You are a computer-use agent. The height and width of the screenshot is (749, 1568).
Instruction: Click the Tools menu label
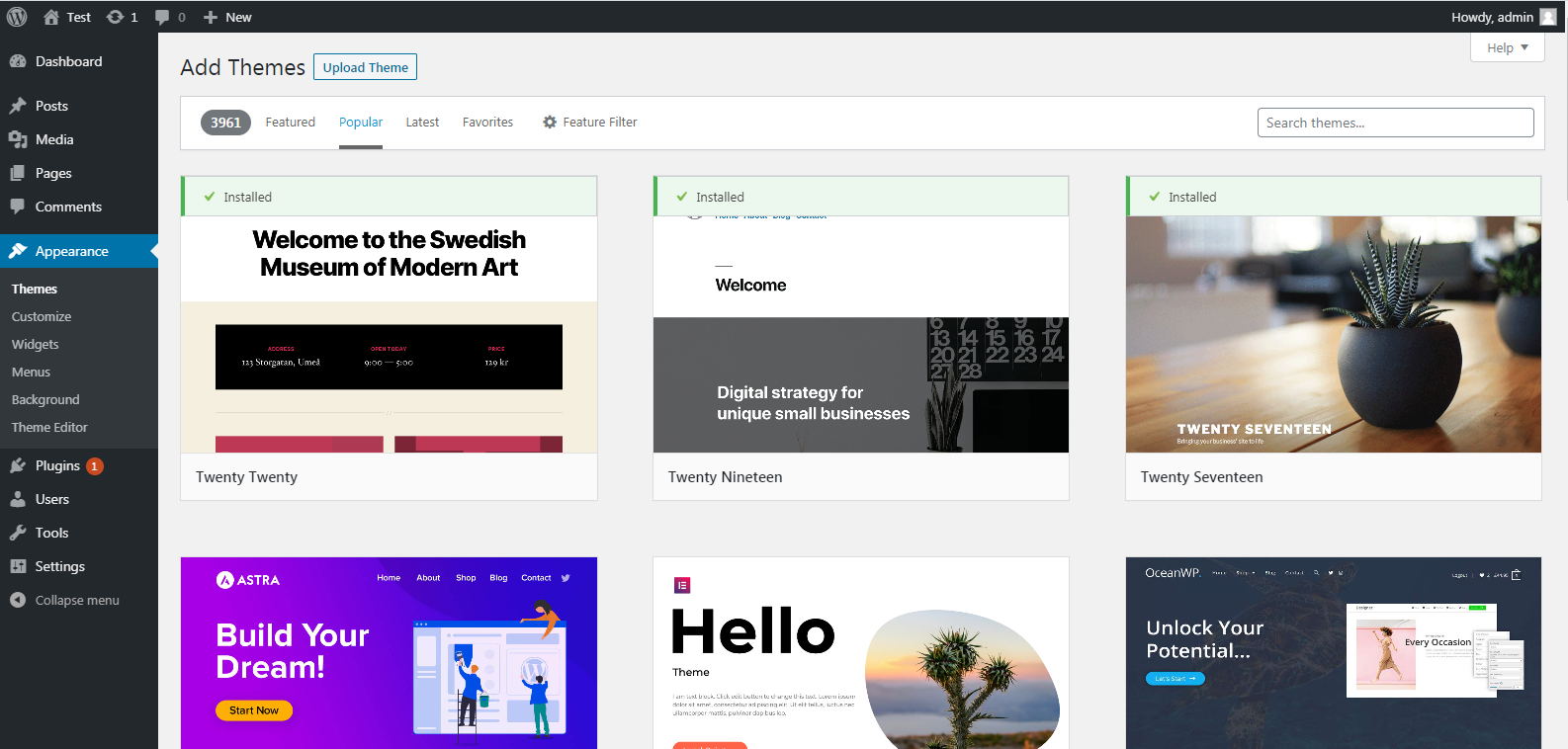click(51, 533)
